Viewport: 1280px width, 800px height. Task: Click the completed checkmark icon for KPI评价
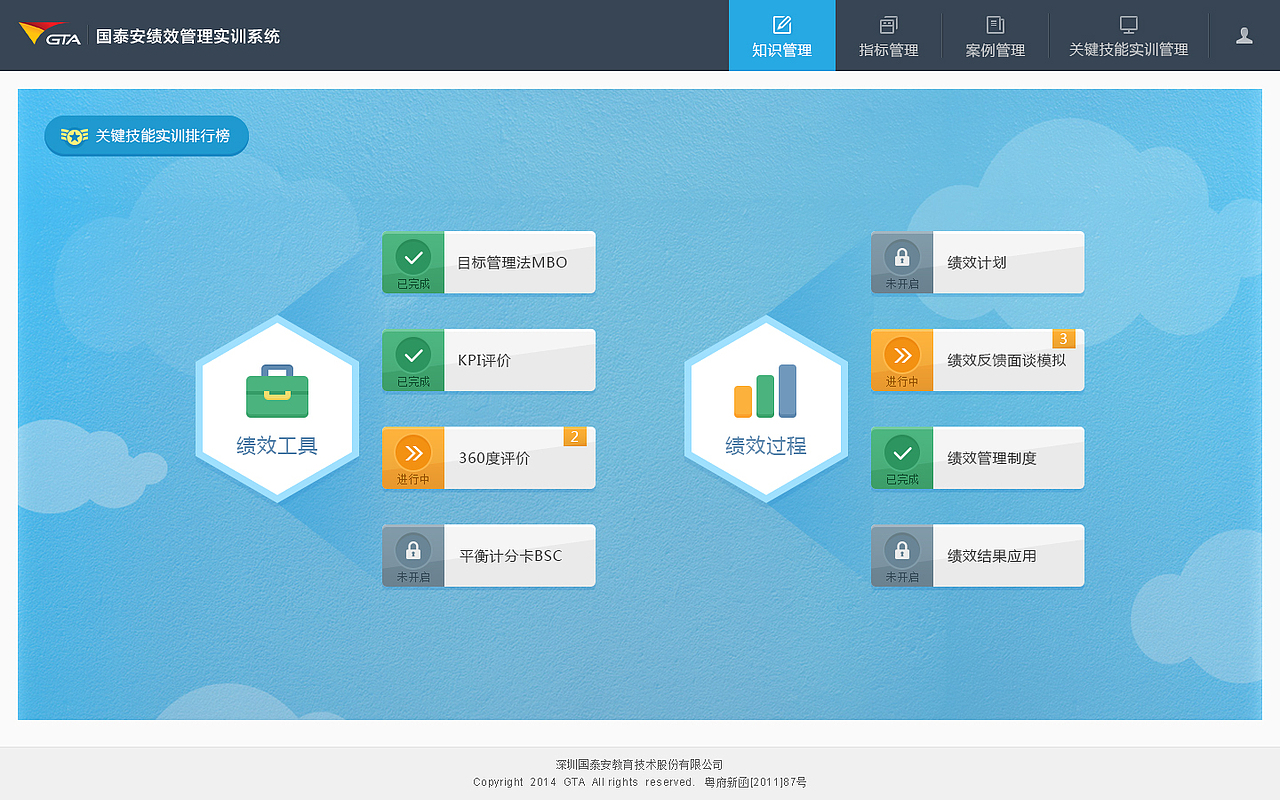413,355
